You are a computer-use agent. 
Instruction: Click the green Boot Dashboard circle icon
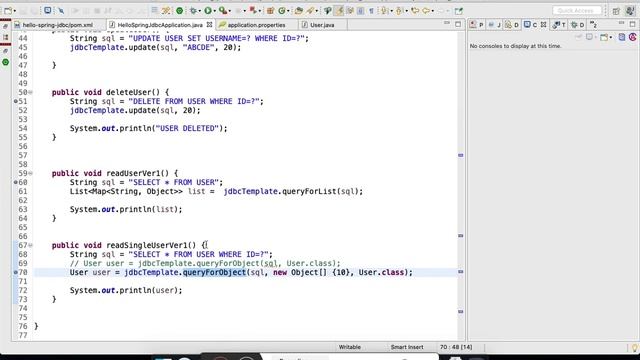click(x=180, y=11)
